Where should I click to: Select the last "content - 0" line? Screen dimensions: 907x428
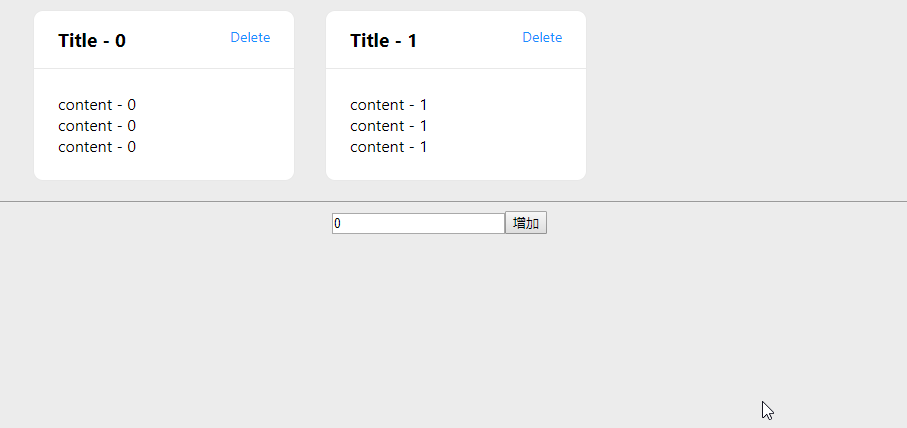click(x=97, y=147)
